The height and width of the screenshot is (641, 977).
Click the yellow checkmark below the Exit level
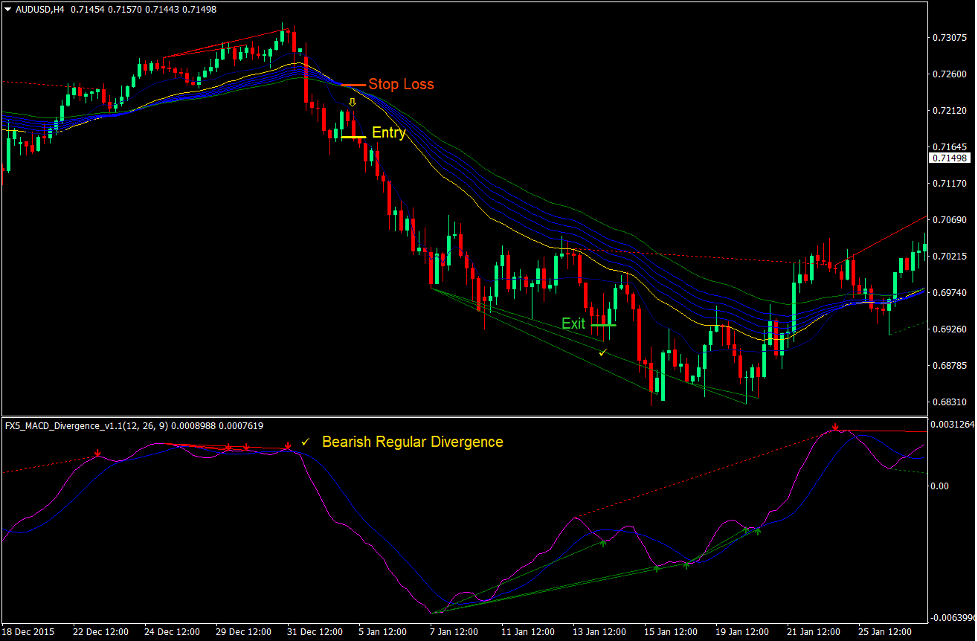pos(602,352)
